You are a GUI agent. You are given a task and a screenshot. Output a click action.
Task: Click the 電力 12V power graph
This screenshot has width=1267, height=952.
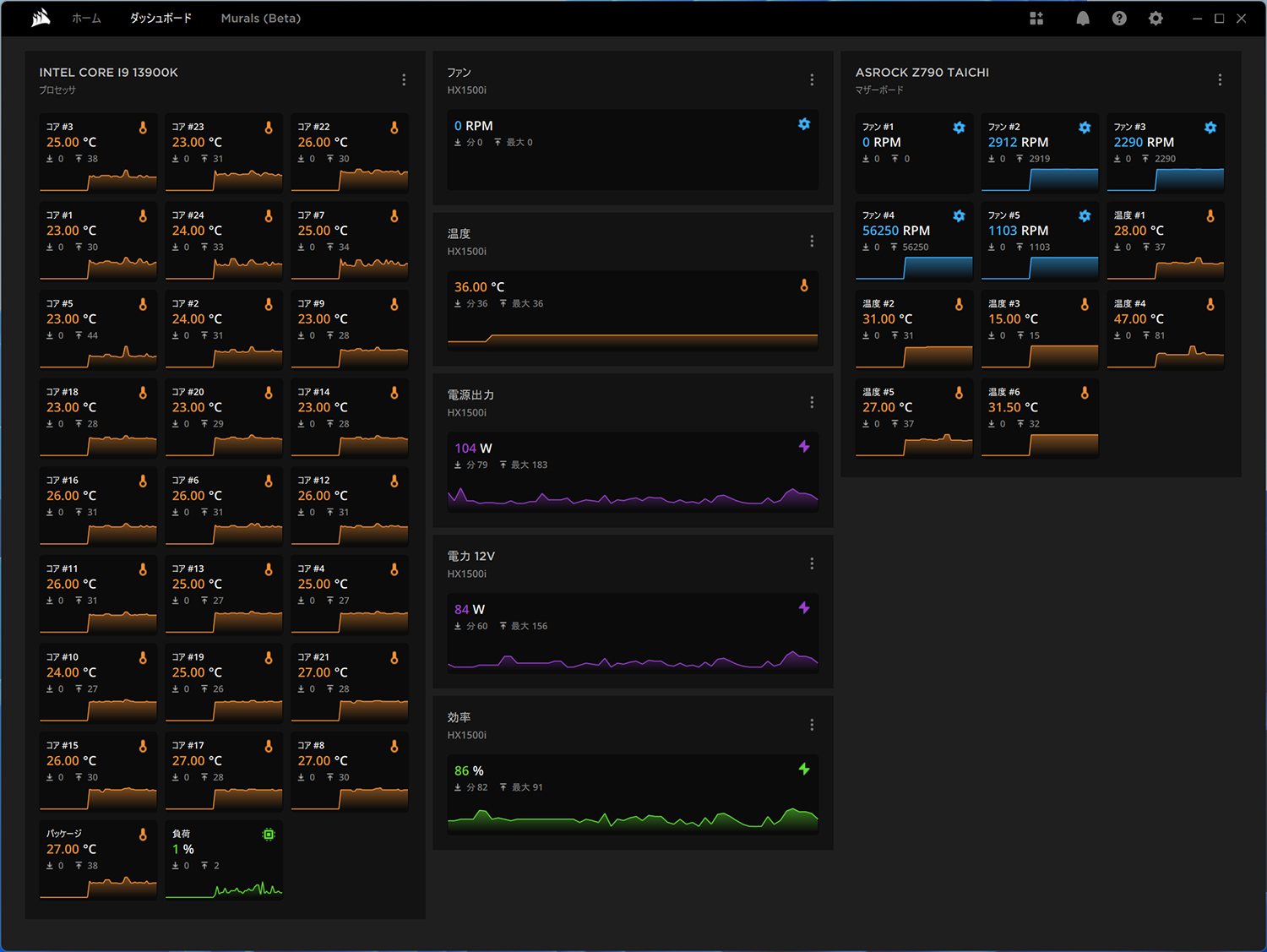click(633, 659)
